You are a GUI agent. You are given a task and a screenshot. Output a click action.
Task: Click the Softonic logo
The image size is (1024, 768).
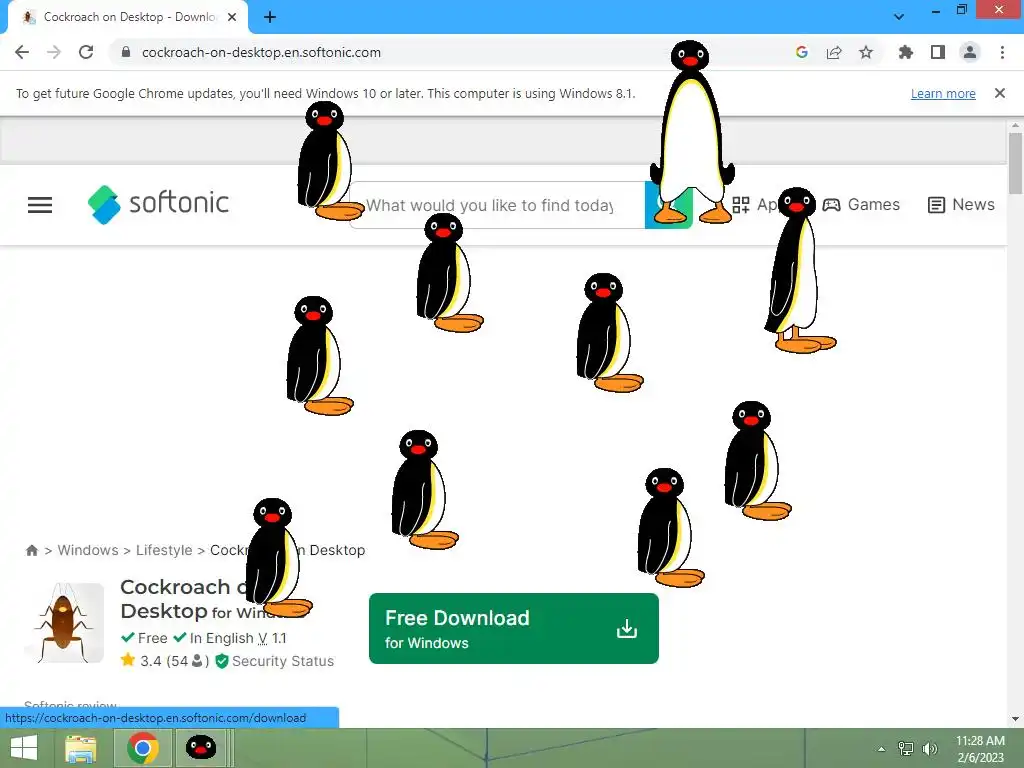coord(158,204)
